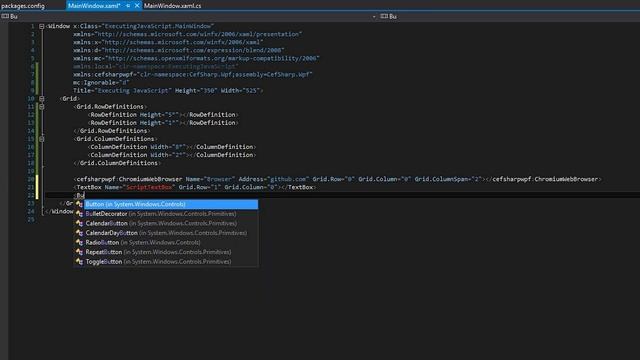
Task: Choose BulletDecorator from the IntelliSense list
Action: coord(166,214)
